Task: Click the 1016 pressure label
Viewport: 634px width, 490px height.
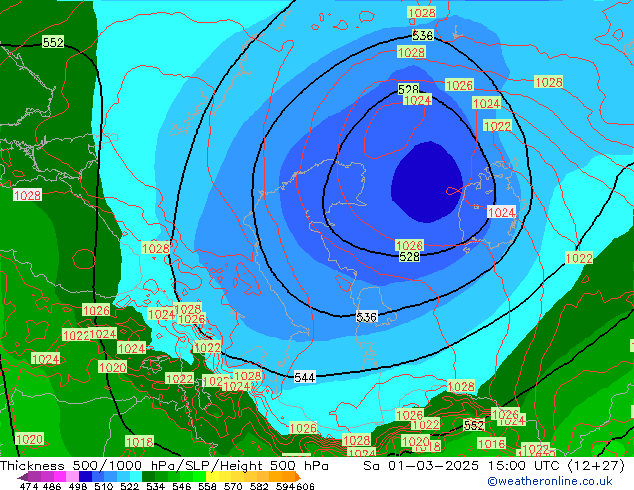Action: click(x=491, y=444)
